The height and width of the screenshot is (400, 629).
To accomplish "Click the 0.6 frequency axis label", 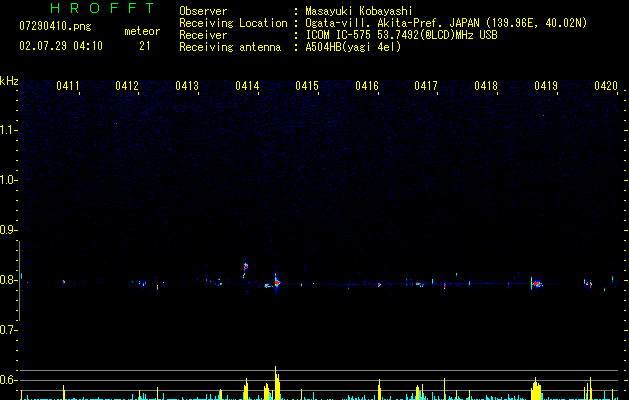I will (8, 380).
